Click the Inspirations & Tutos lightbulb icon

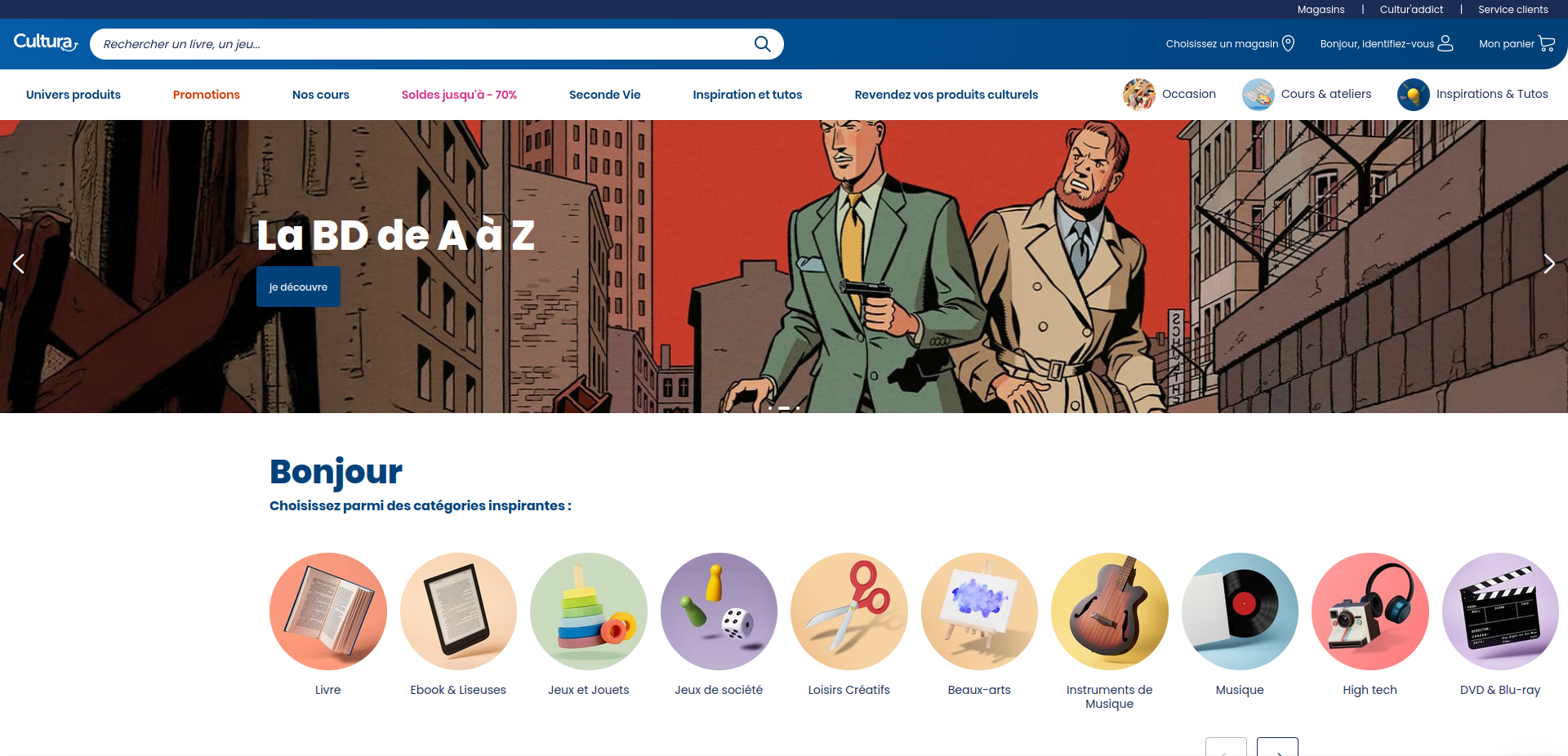1414,95
